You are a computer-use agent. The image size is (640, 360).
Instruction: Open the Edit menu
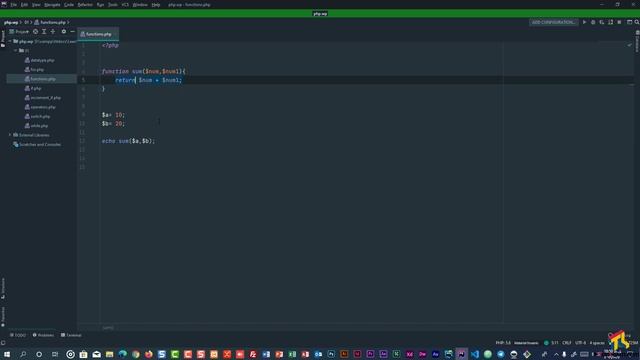pyautogui.click(x=24, y=4)
